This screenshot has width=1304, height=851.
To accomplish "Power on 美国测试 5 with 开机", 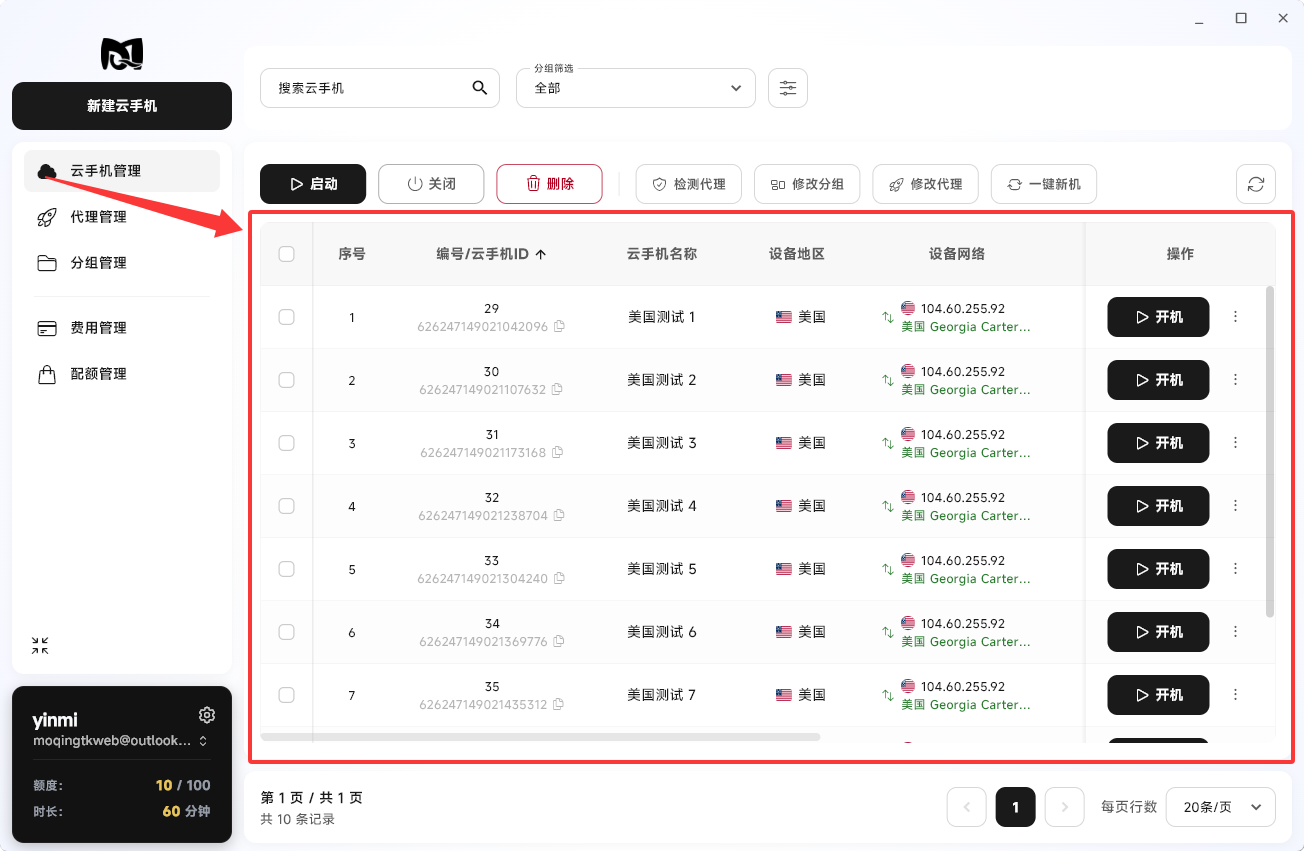I will coord(1158,569).
